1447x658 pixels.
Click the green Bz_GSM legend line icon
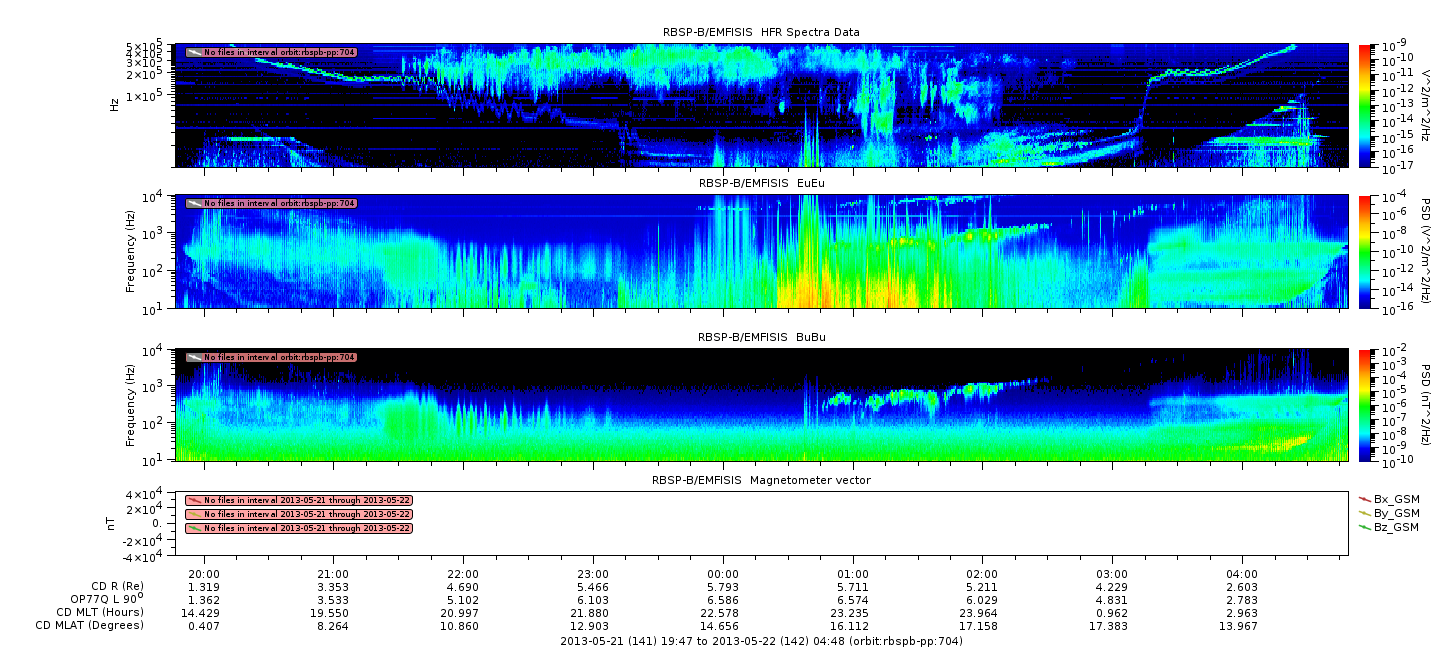1365,526
